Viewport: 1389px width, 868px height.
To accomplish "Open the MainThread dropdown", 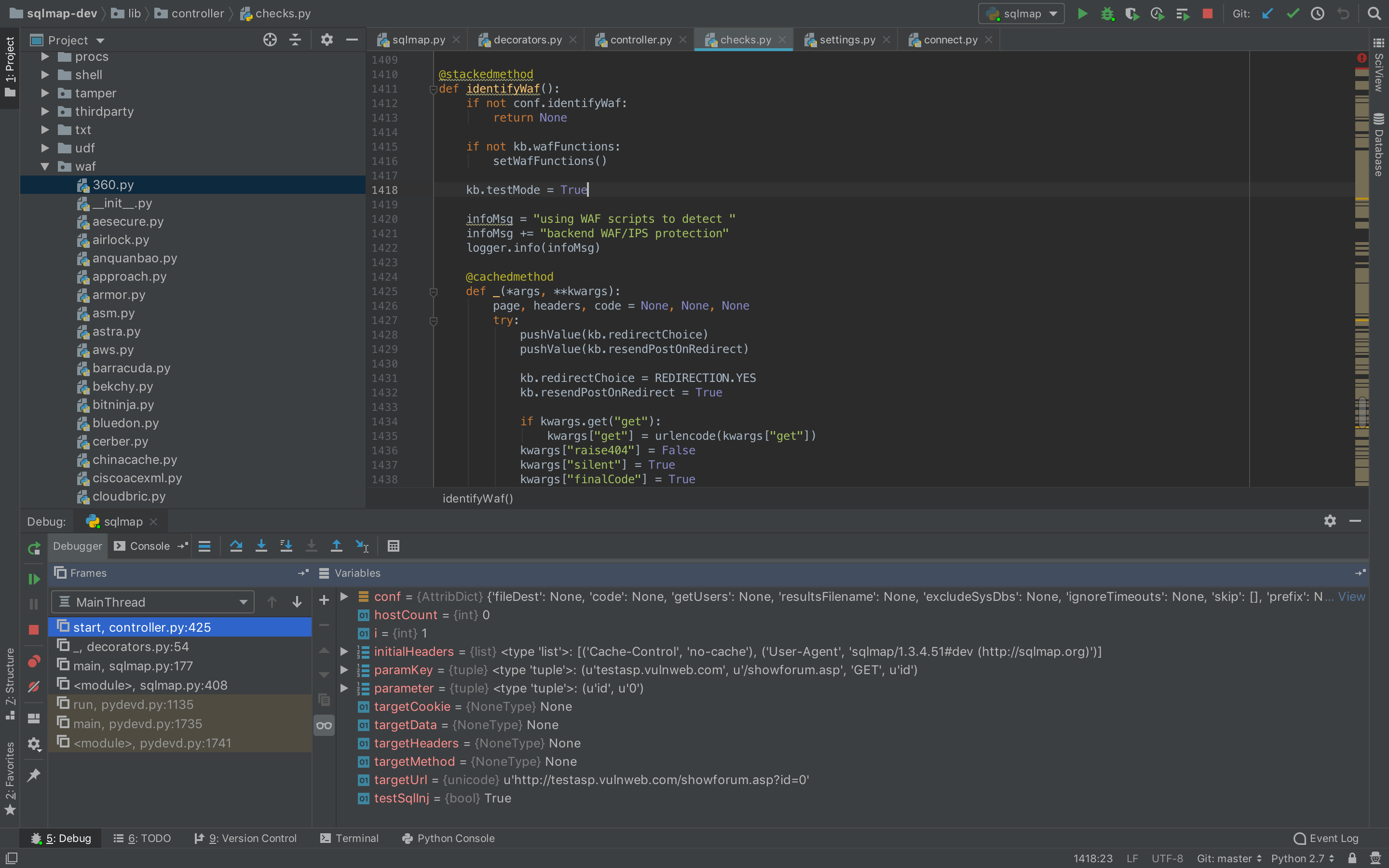I will pyautogui.click(x=153, y=602).
